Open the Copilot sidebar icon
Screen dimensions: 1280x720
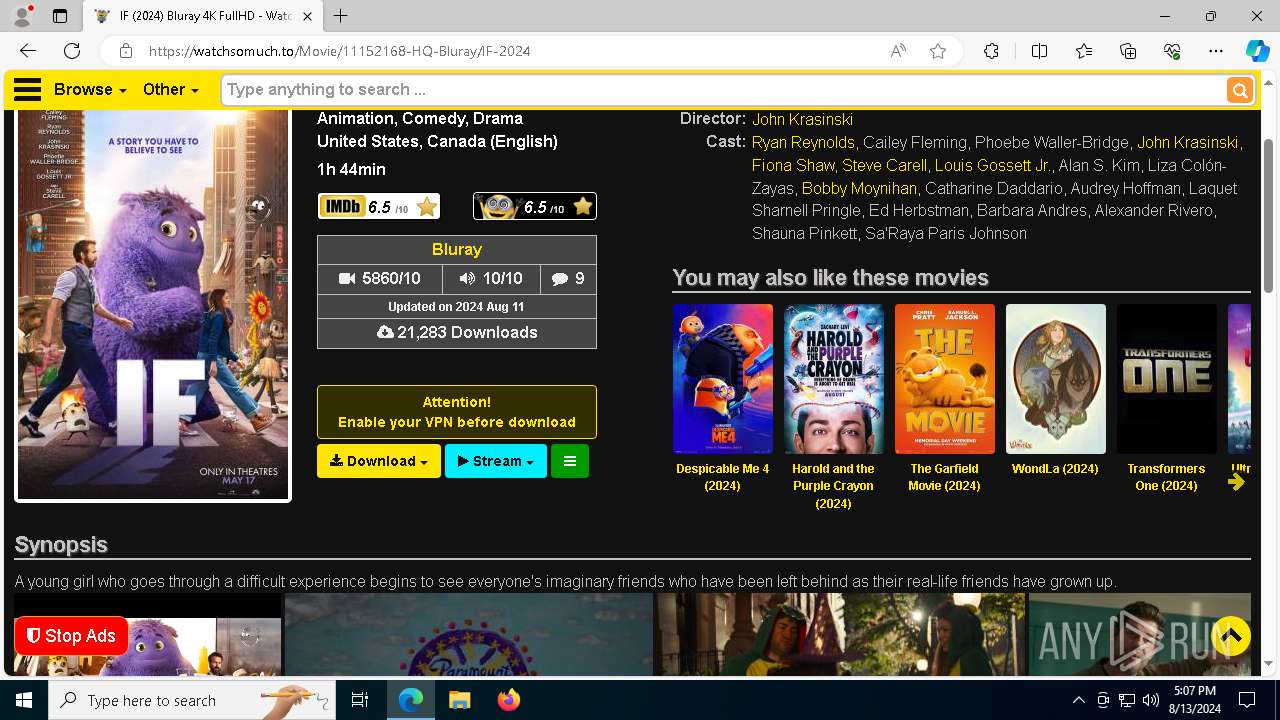(x=1257, y=51)
